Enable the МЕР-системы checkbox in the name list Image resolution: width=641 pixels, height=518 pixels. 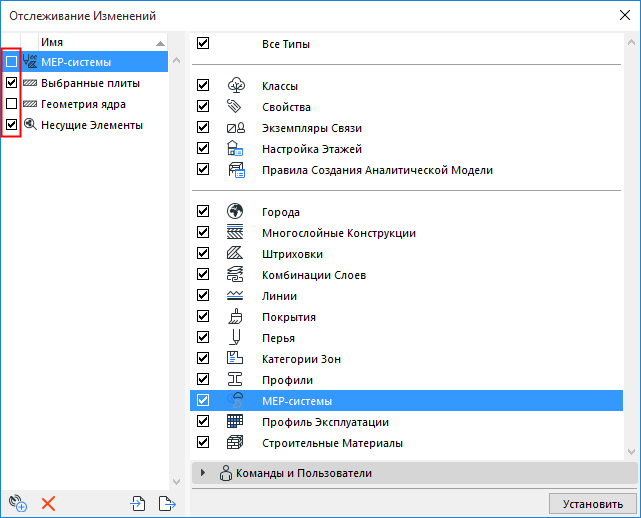pyautogui.click(x=11, y=62)
